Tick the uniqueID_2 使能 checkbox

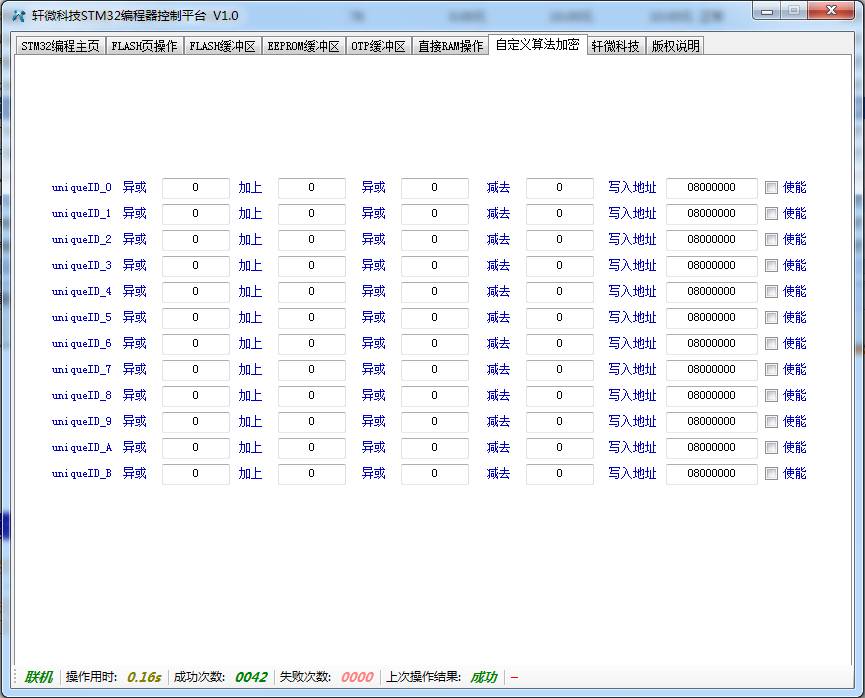771,239
